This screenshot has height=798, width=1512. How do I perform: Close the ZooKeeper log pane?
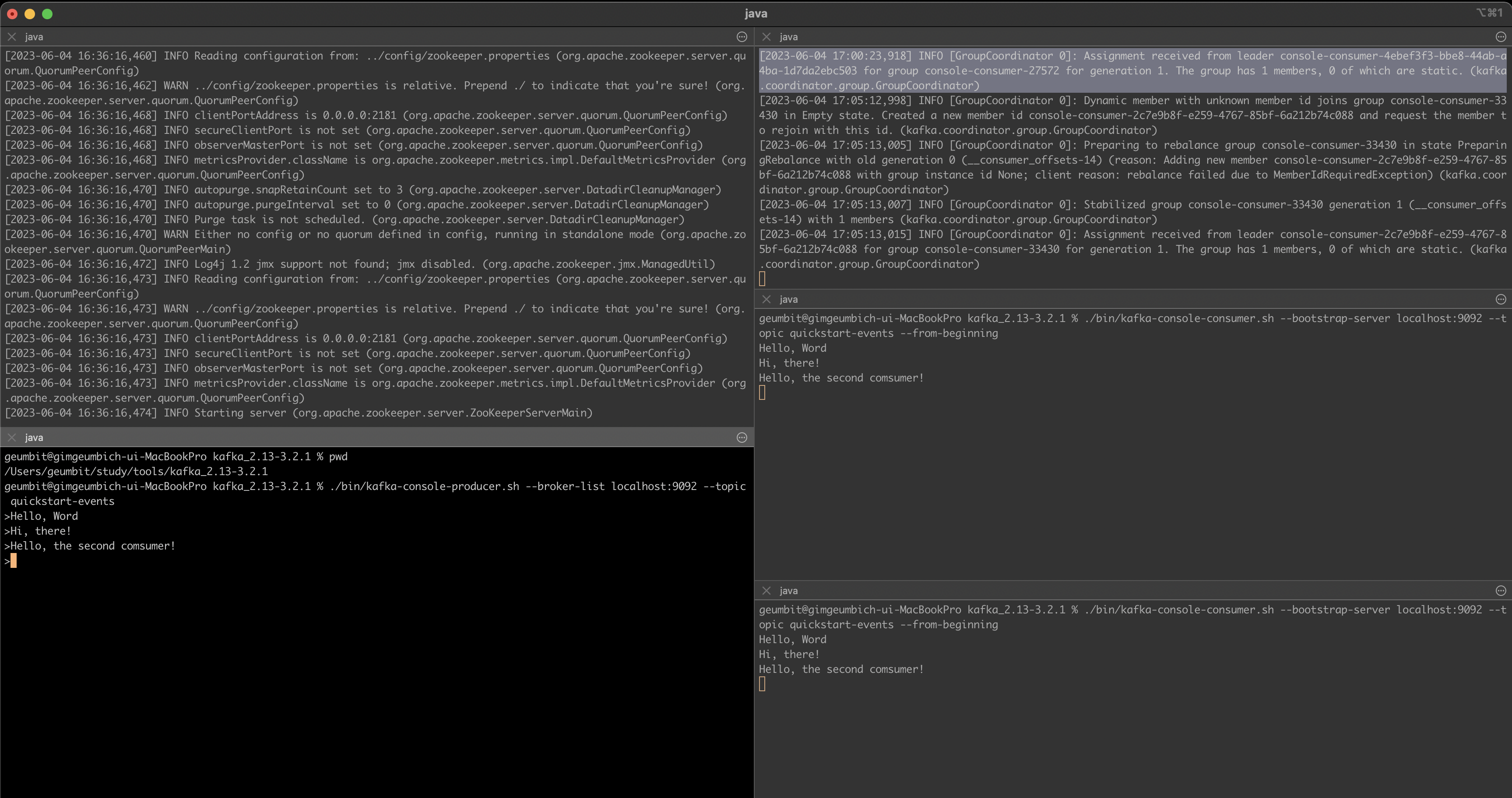tap(12, 36)
